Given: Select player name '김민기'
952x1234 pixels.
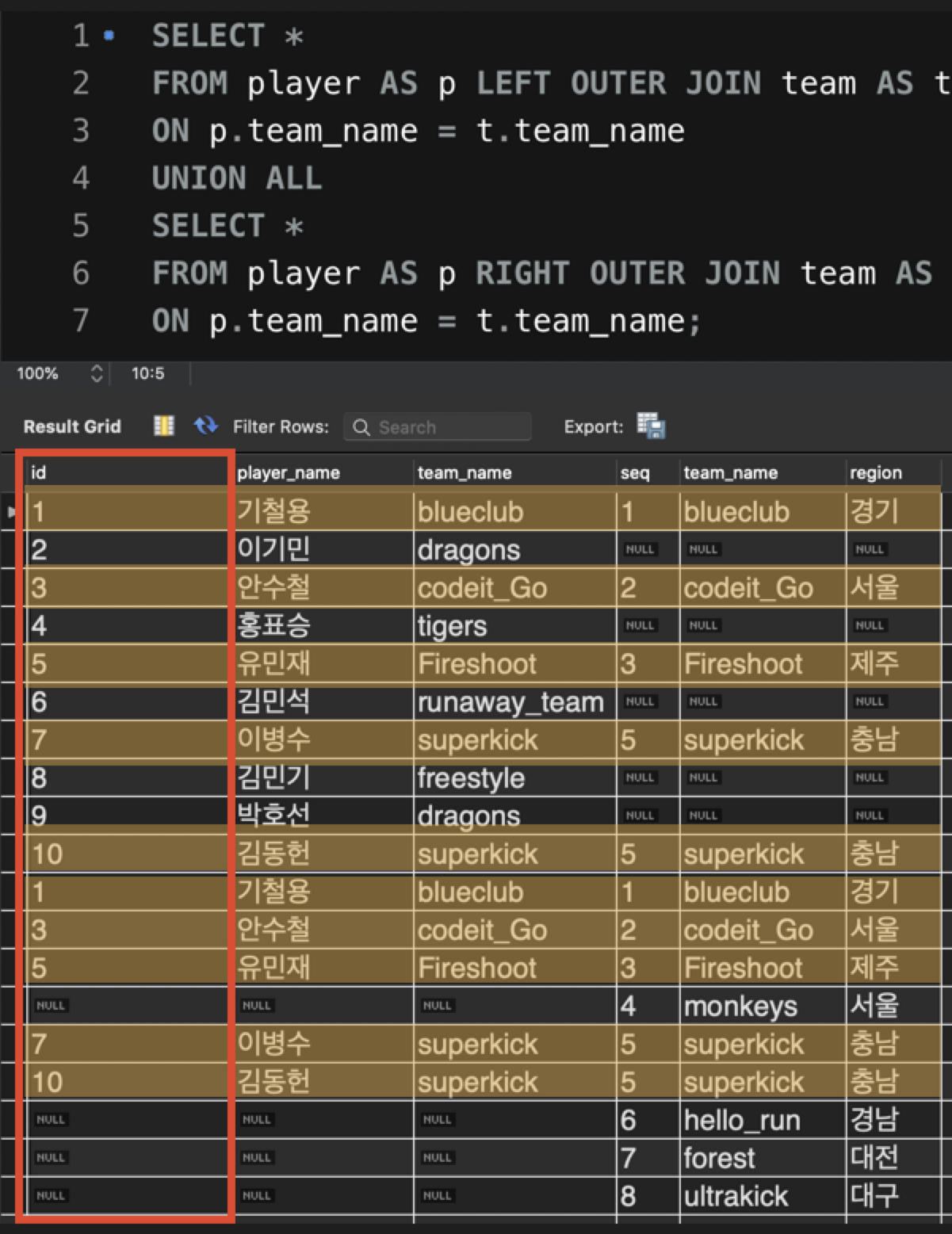Looking at the screenshot, I should click(323, 778).
